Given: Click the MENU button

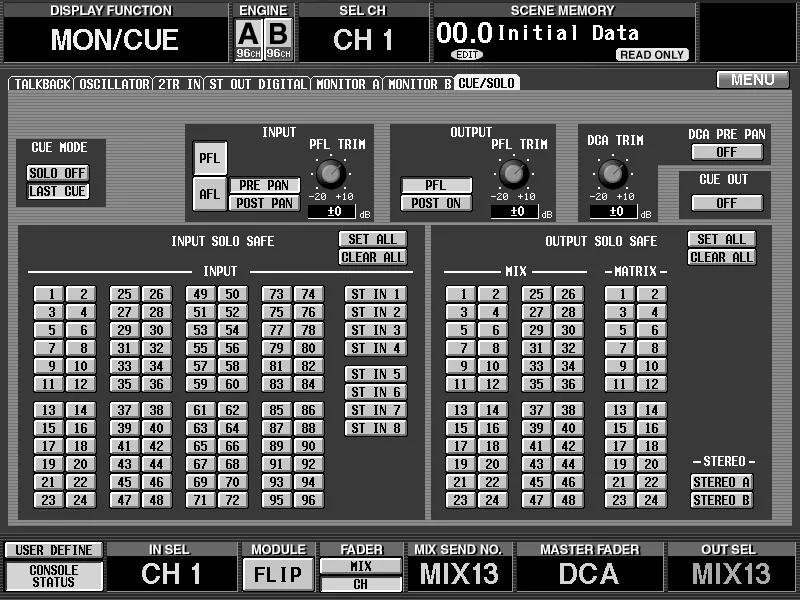Looking at the screenshot, I should 753,80.
